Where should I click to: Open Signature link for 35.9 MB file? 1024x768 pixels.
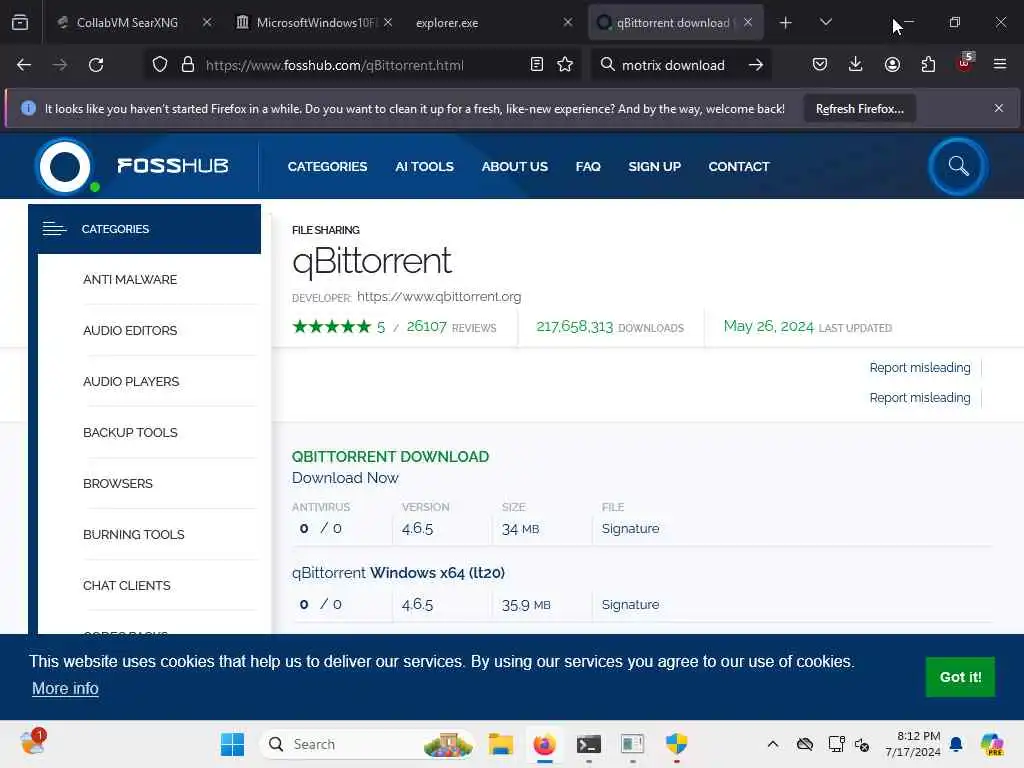click(630, 605)
